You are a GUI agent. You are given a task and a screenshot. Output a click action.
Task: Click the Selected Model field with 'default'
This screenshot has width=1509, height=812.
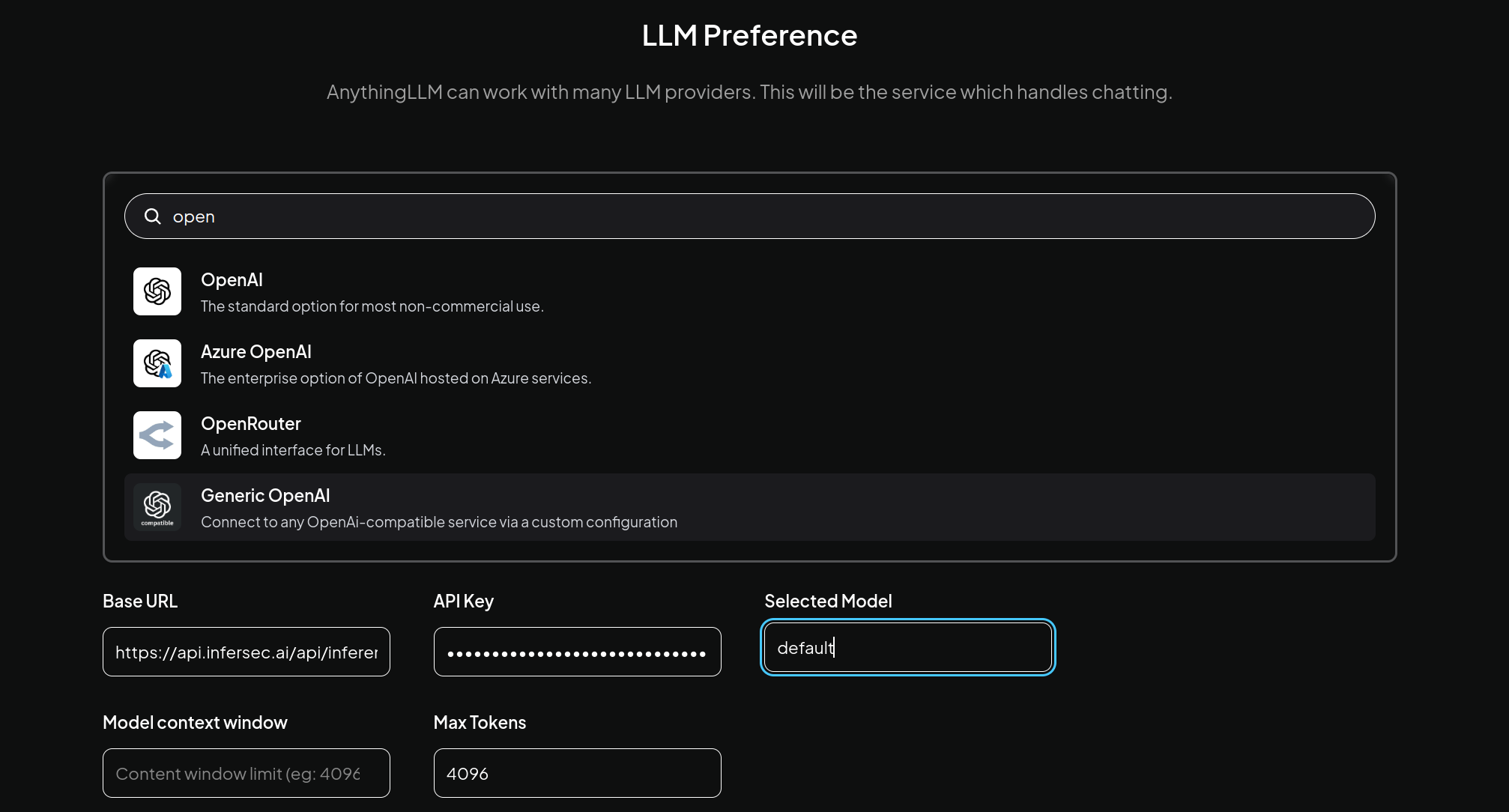click(908, 647)
